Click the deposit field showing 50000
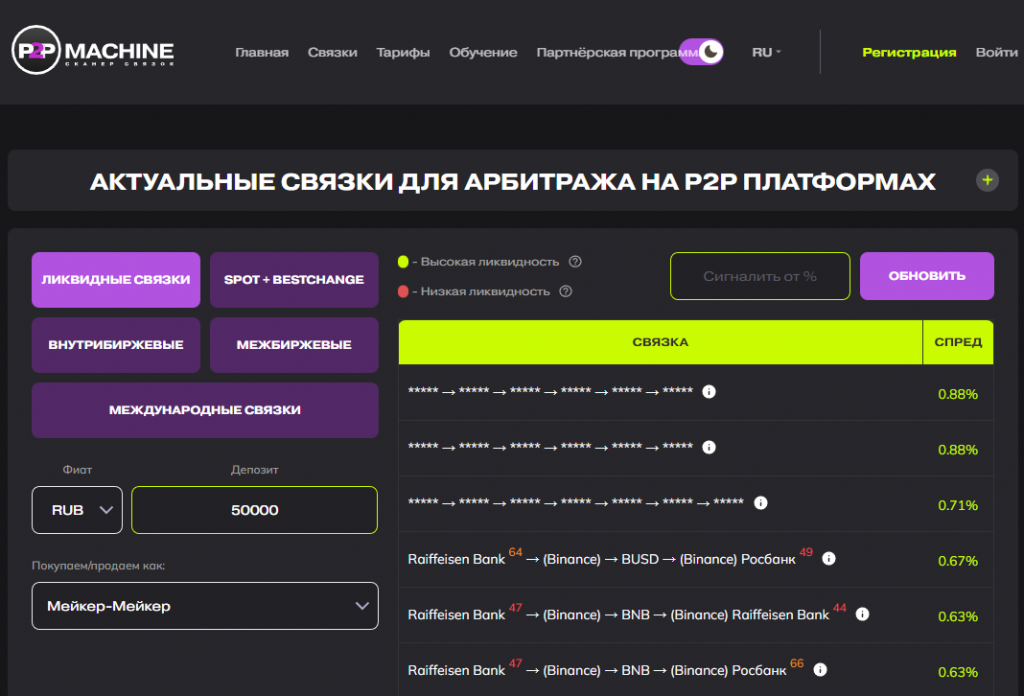The image size is (1024, 696). 255,510
